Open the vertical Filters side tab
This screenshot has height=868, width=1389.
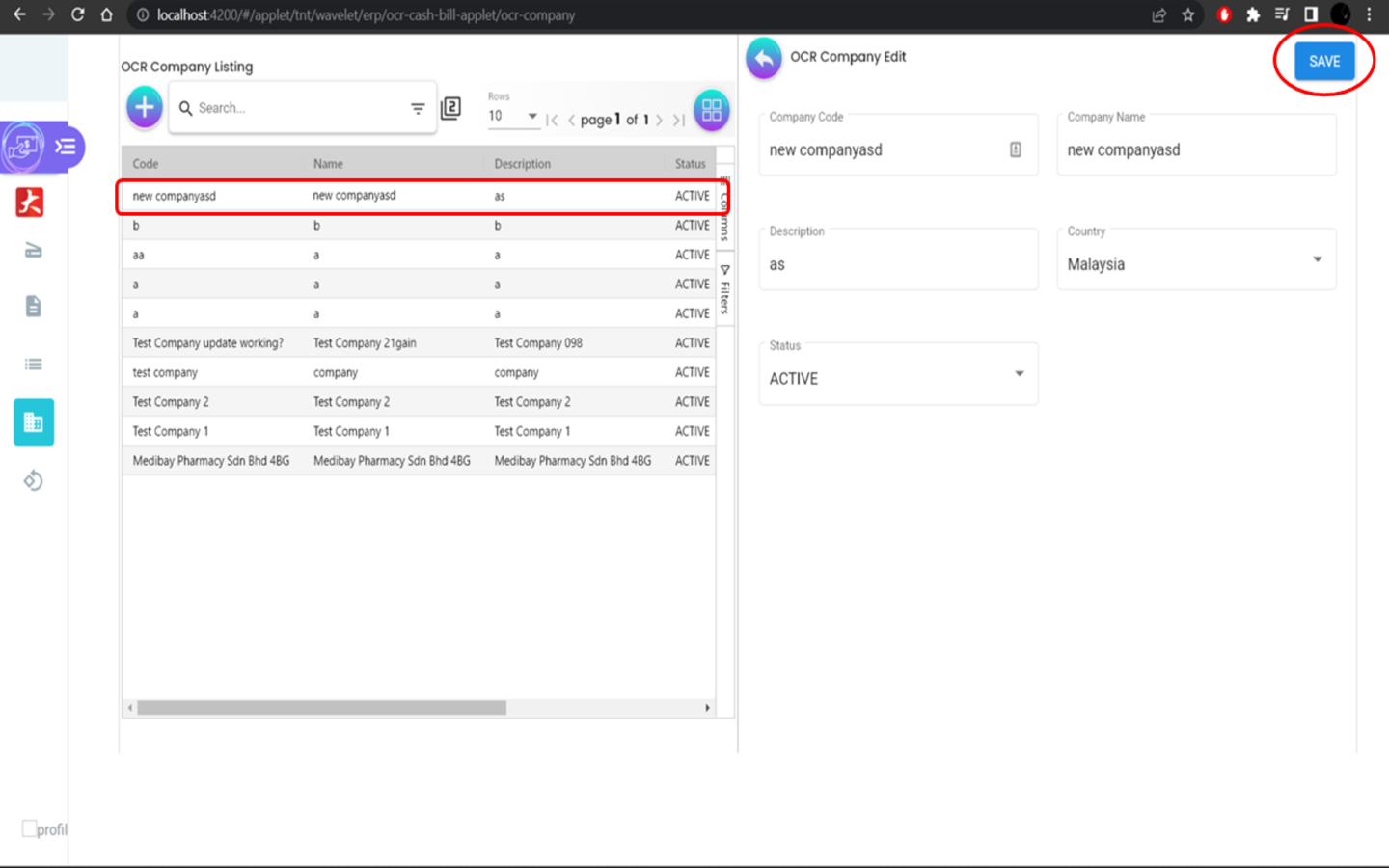tap(725, 290)
